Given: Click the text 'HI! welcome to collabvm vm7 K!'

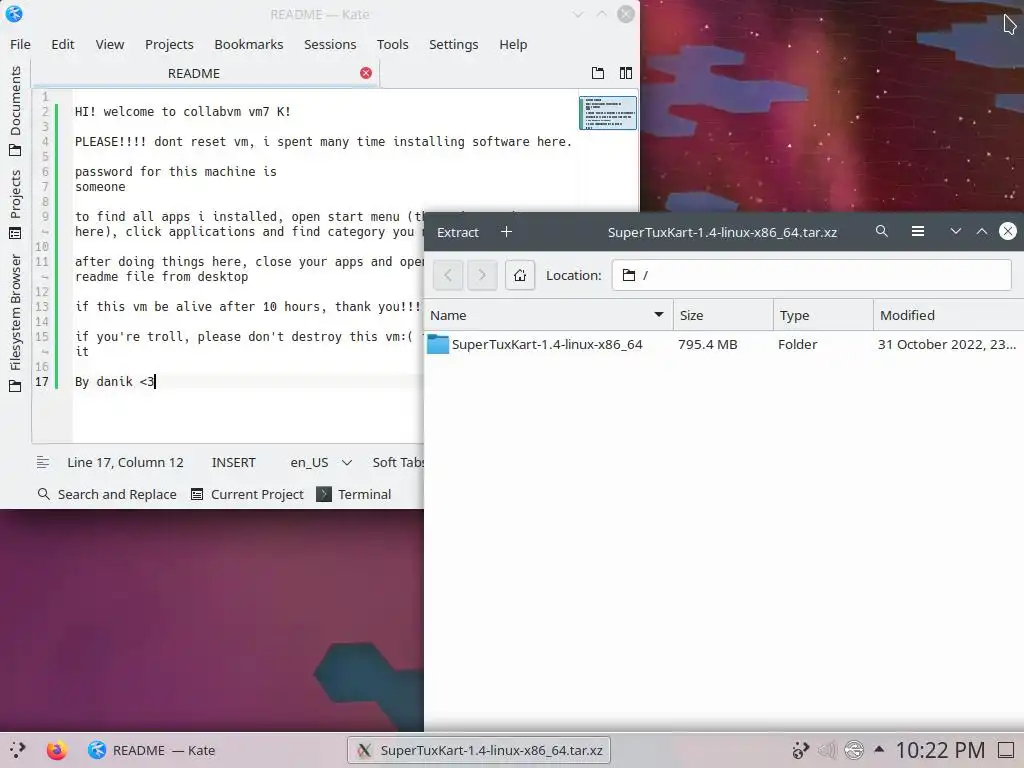Looking at the screenshot, I should click(x=183, y=112).
